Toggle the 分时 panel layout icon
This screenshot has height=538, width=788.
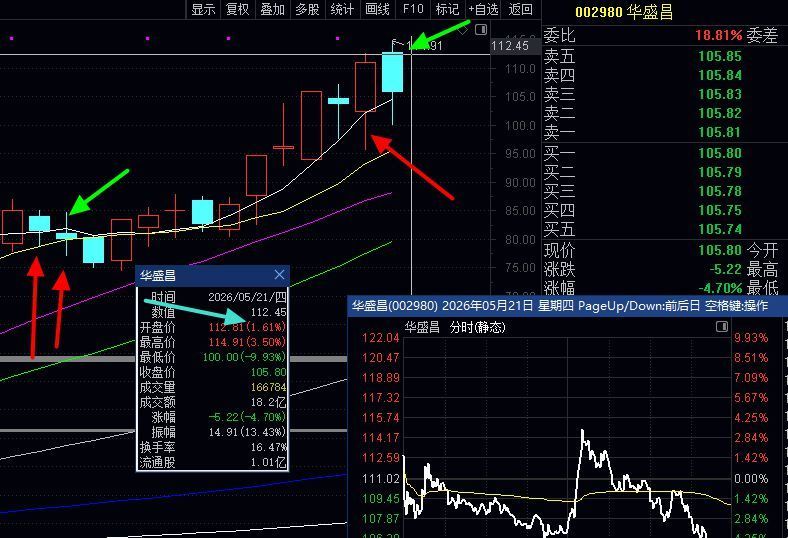722,327
